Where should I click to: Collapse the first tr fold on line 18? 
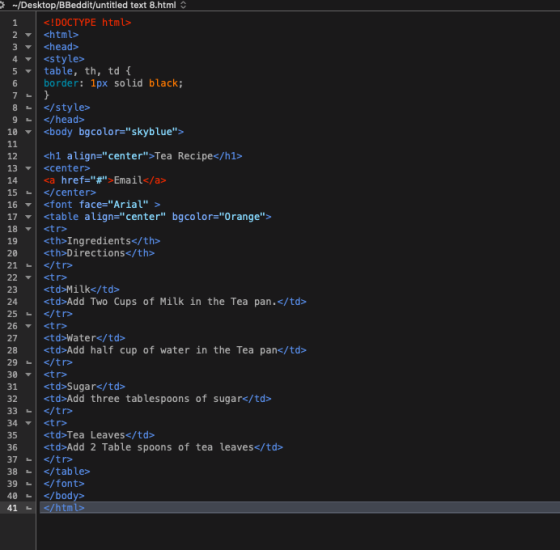point(28,229)
